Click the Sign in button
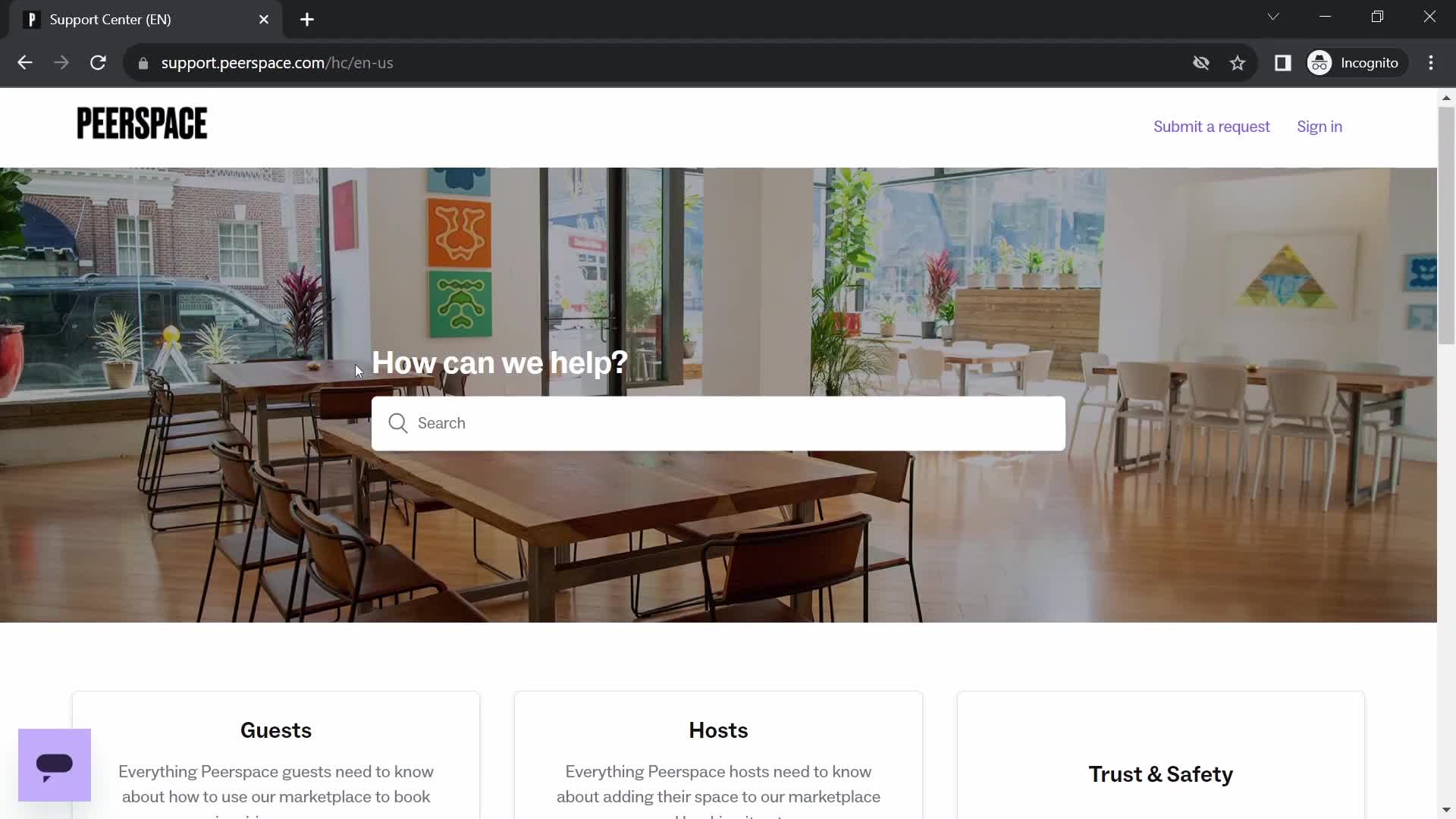This screenshot has width=1456, height=819. [x=1320, y=126]
